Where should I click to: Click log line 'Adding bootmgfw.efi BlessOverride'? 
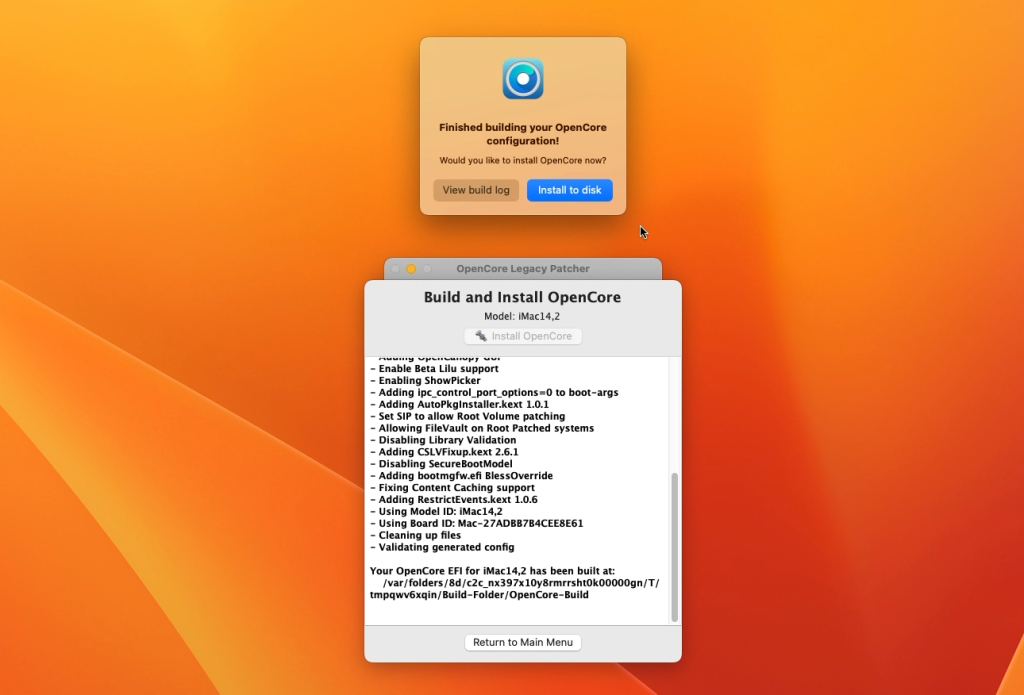(x=462, y=476)
